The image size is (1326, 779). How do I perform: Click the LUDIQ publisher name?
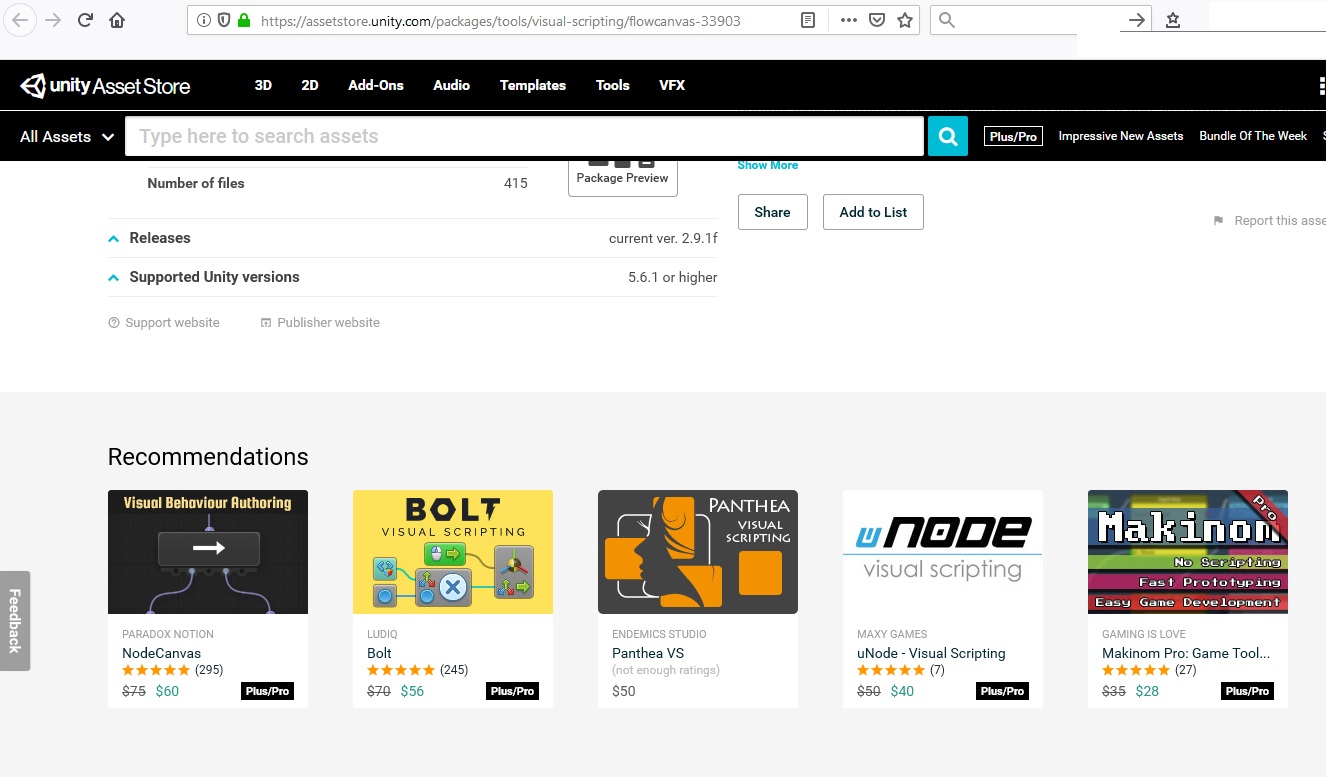[383, 634]
